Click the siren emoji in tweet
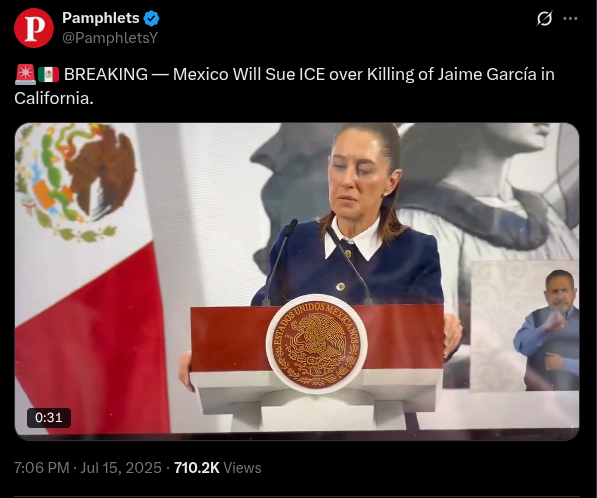Image resolution: width=597 pixels, height=498 pixels. [x=26, y=74]
